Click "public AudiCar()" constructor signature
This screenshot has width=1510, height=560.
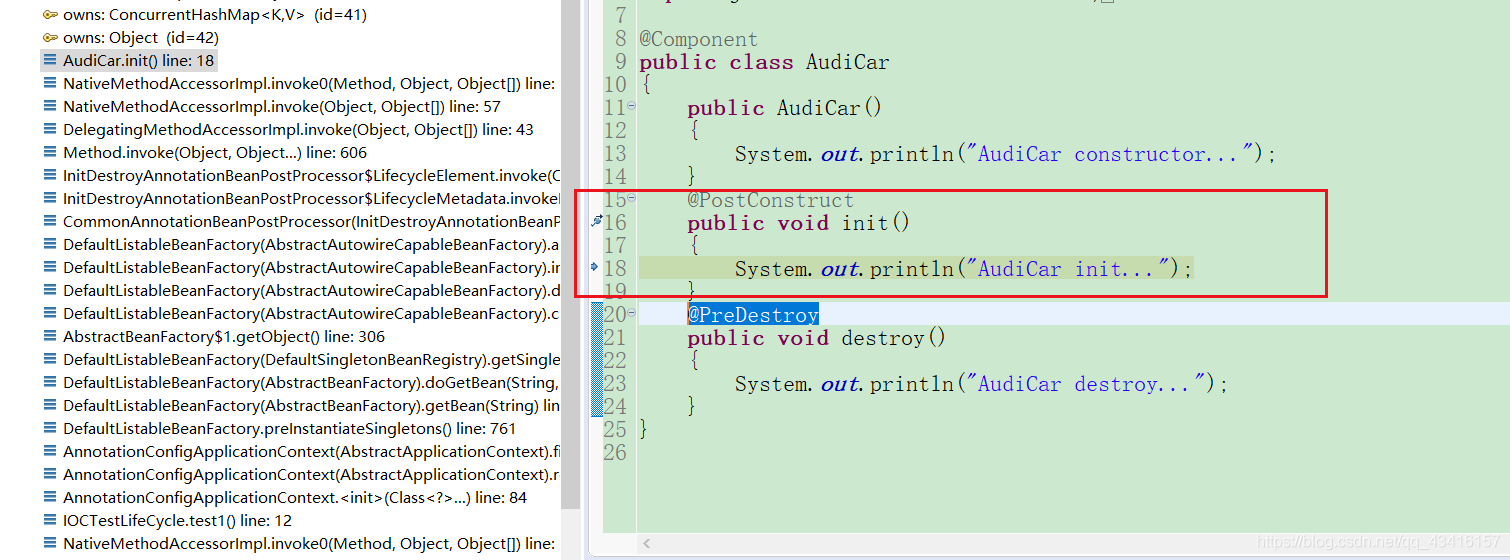[785, 108]
